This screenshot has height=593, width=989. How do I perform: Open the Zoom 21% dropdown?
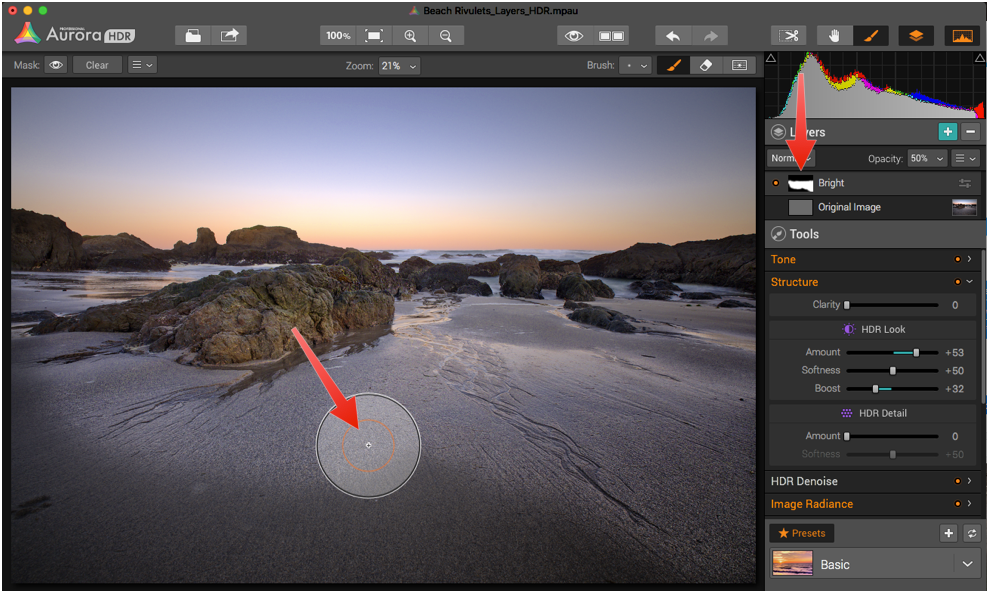tap(399, 65)
